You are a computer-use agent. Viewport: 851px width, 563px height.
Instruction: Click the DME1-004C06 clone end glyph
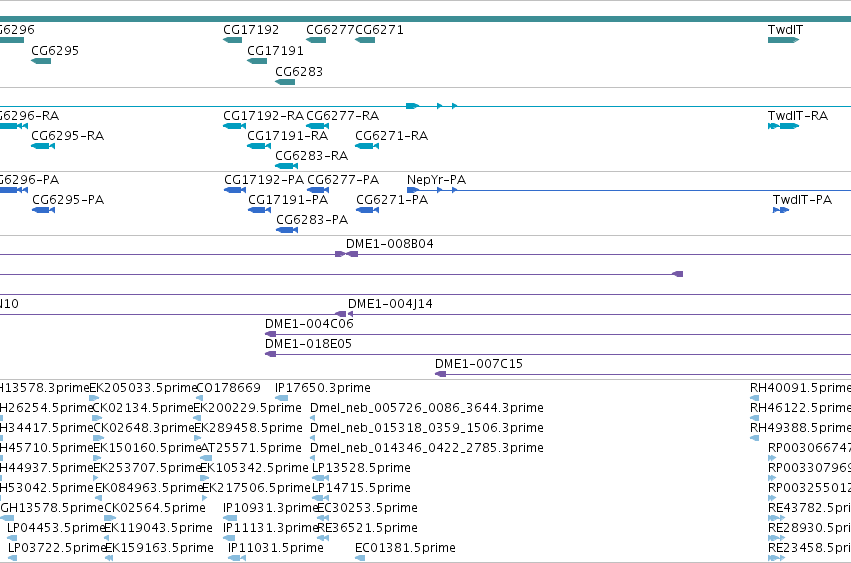[270, 334]
